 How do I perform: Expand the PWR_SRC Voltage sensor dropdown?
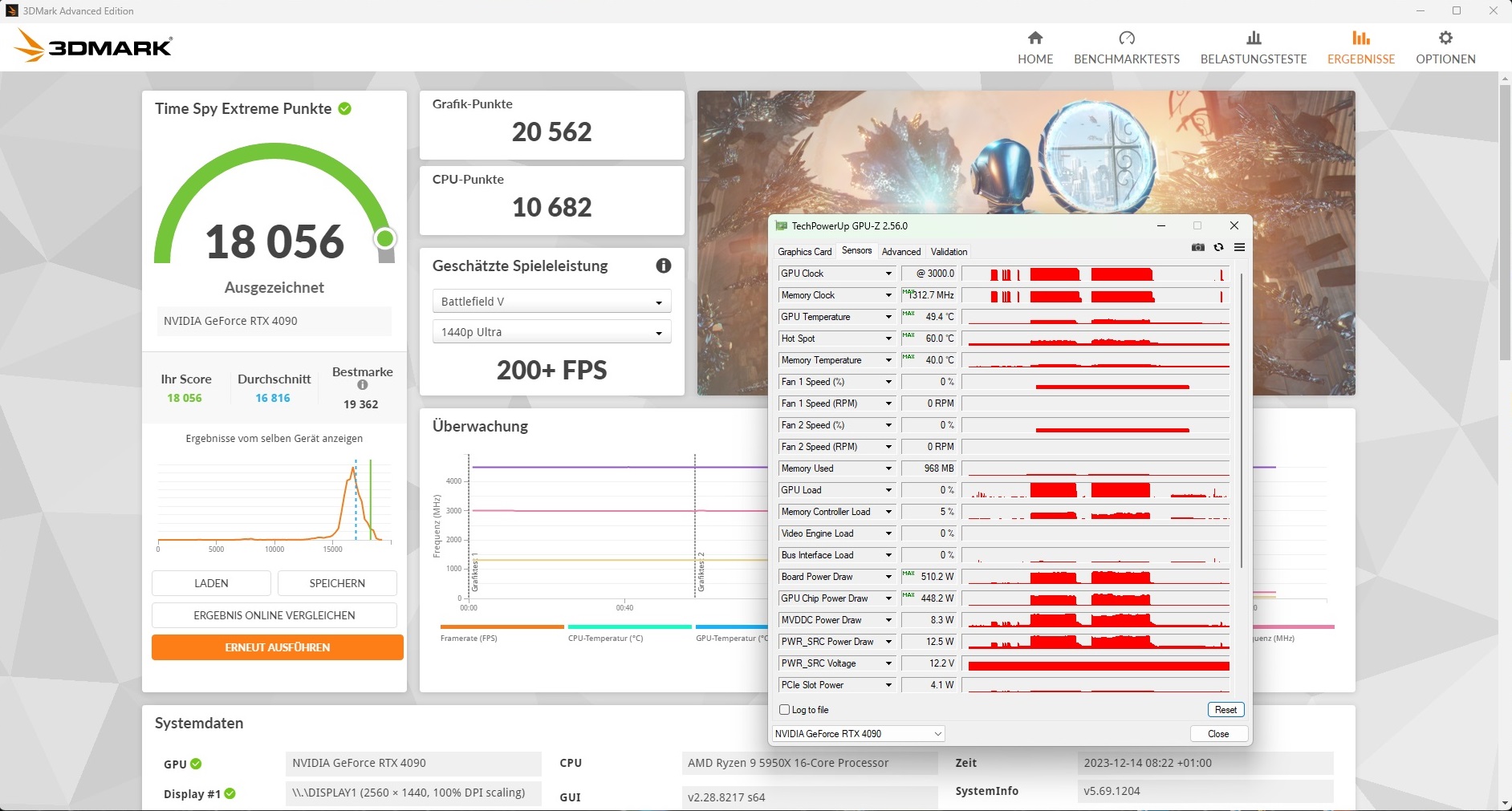(888, 663)
